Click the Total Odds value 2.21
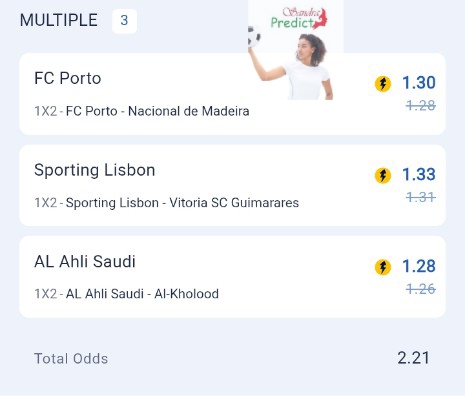This screenshot has height=396, width=465. point(413,358)
